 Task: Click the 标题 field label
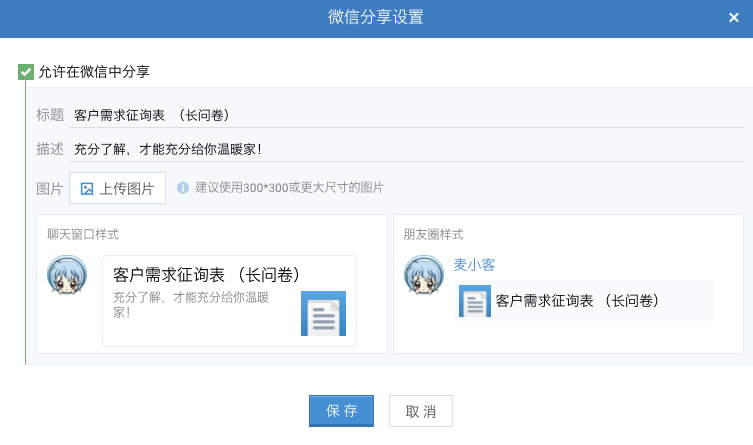click(50, 115)
